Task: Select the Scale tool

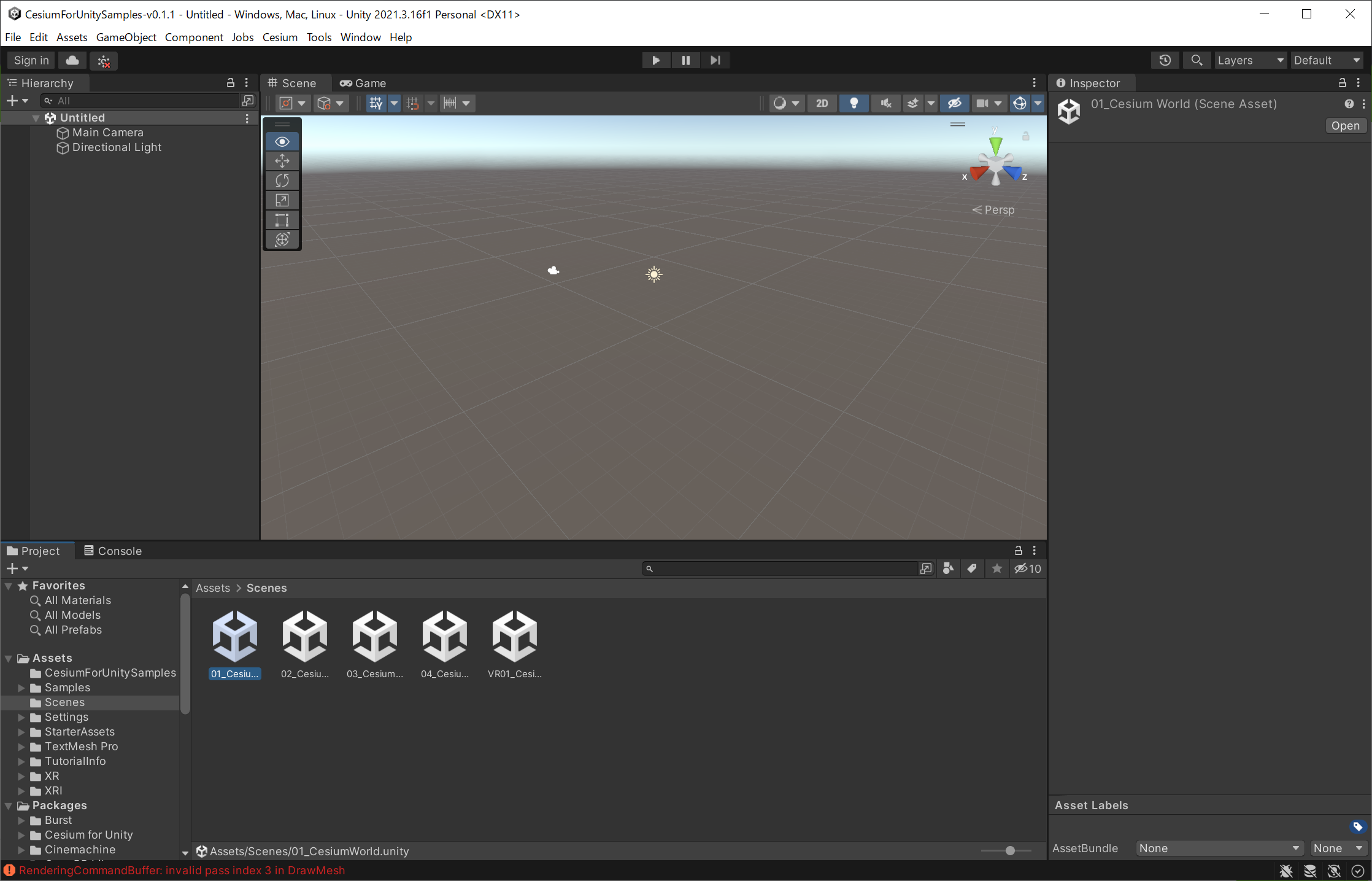Action: (282, 200)
